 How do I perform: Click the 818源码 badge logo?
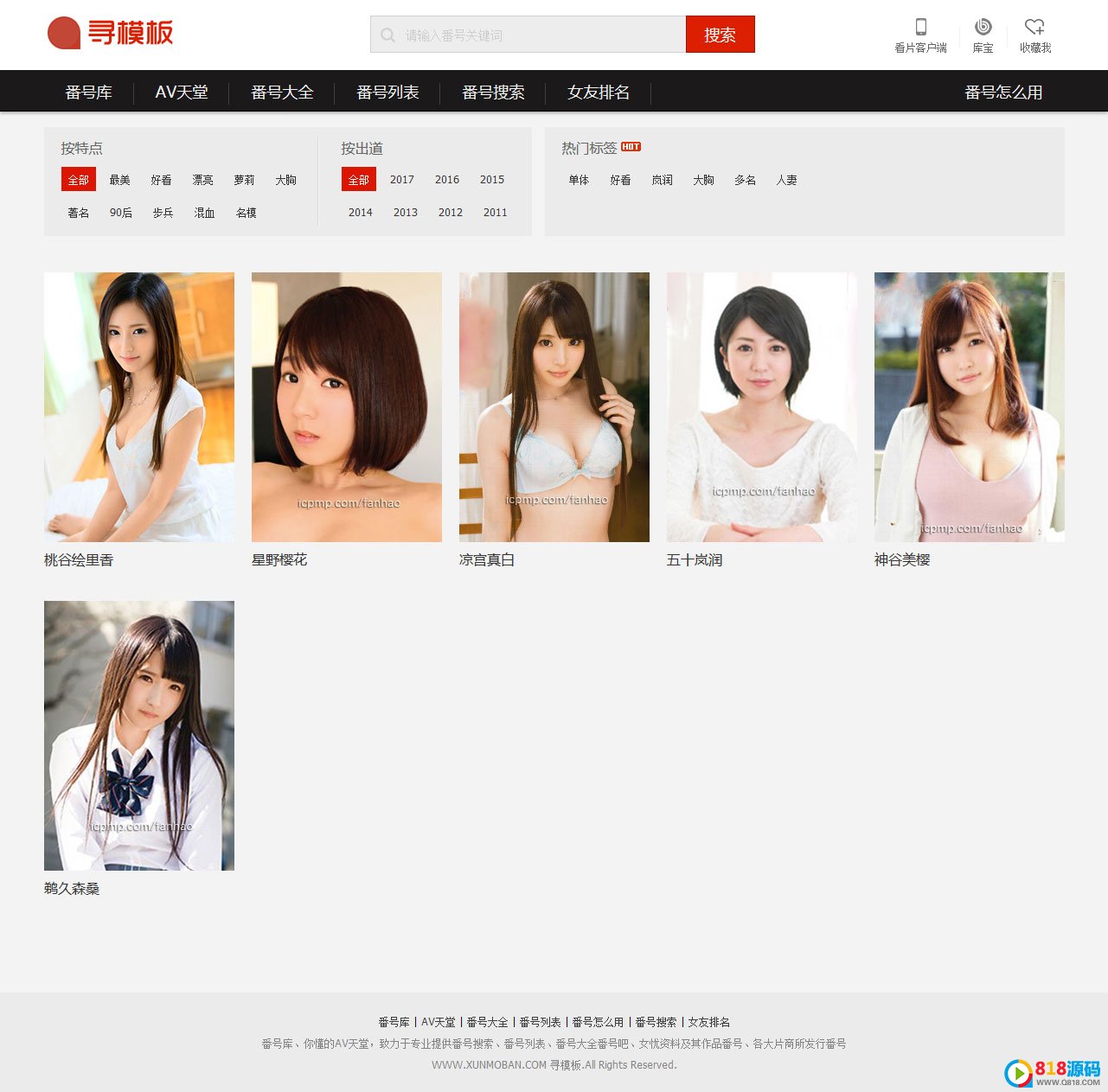pyautogui.click(x=1052, y=1072)
